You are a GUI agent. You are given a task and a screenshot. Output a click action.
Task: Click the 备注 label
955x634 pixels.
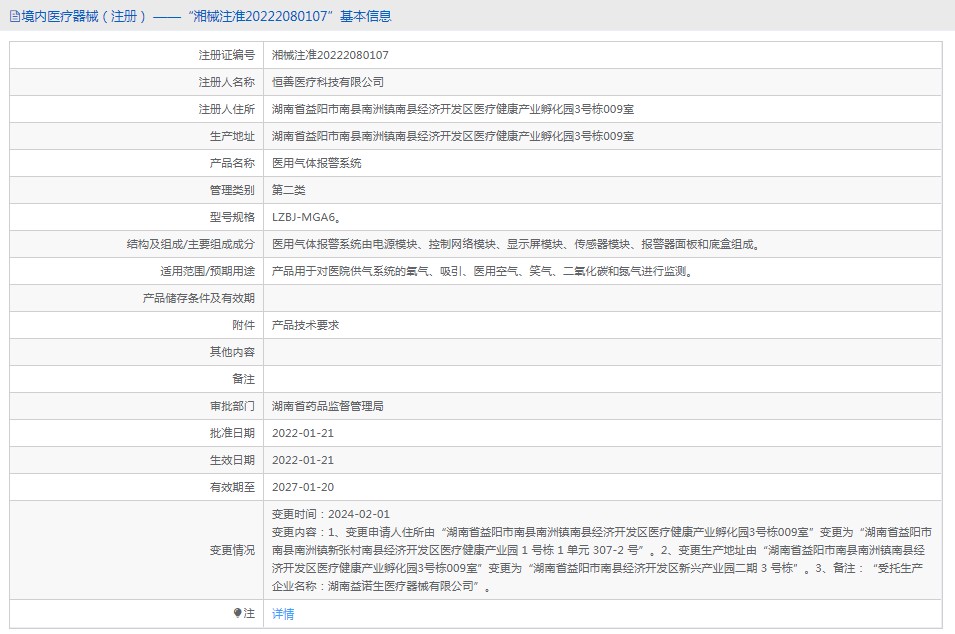[x=244, y=379]
